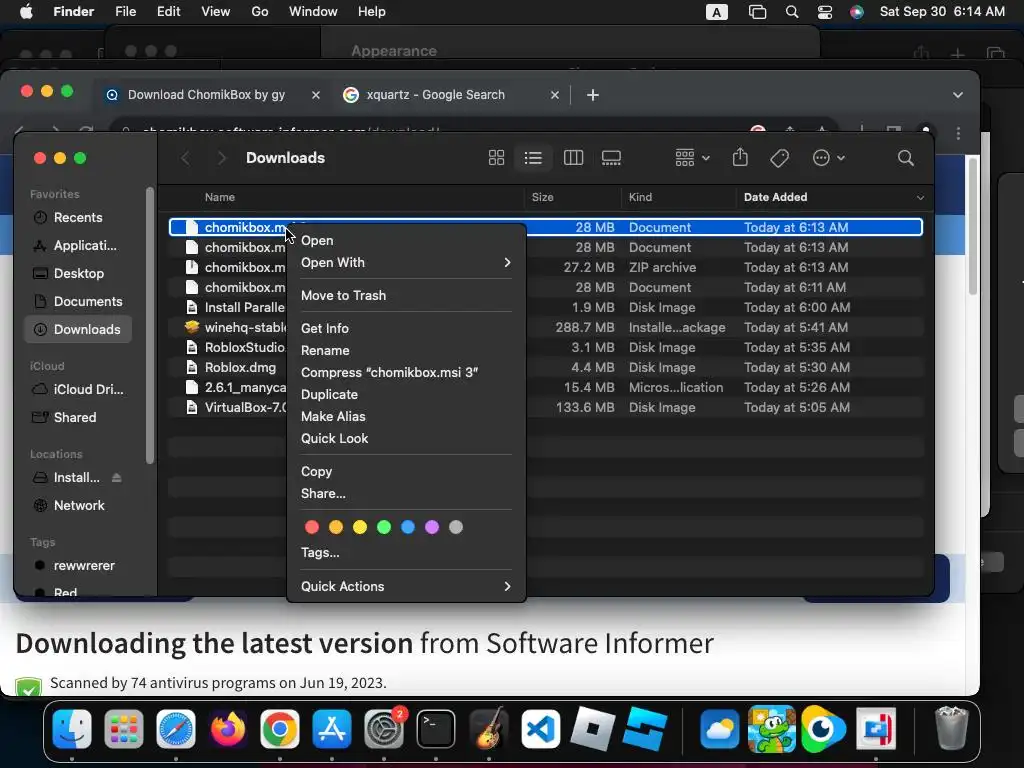Sort by the Date Added column
Image resolution: width=1024 pixels, height=768 pixels.
[x=834, y=197]
